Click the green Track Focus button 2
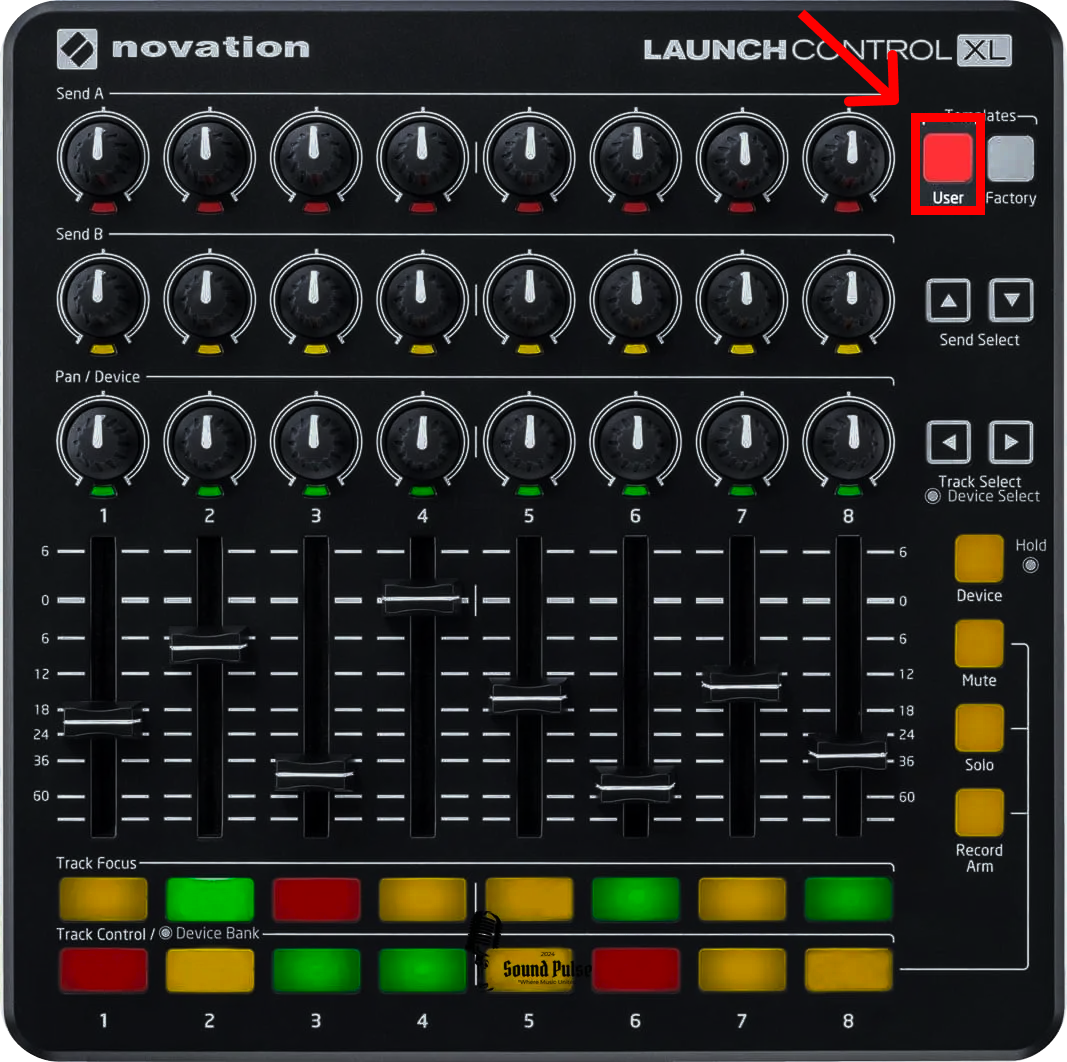Viewport: 1067px width, 1062px height. click(x=210, y=898)
